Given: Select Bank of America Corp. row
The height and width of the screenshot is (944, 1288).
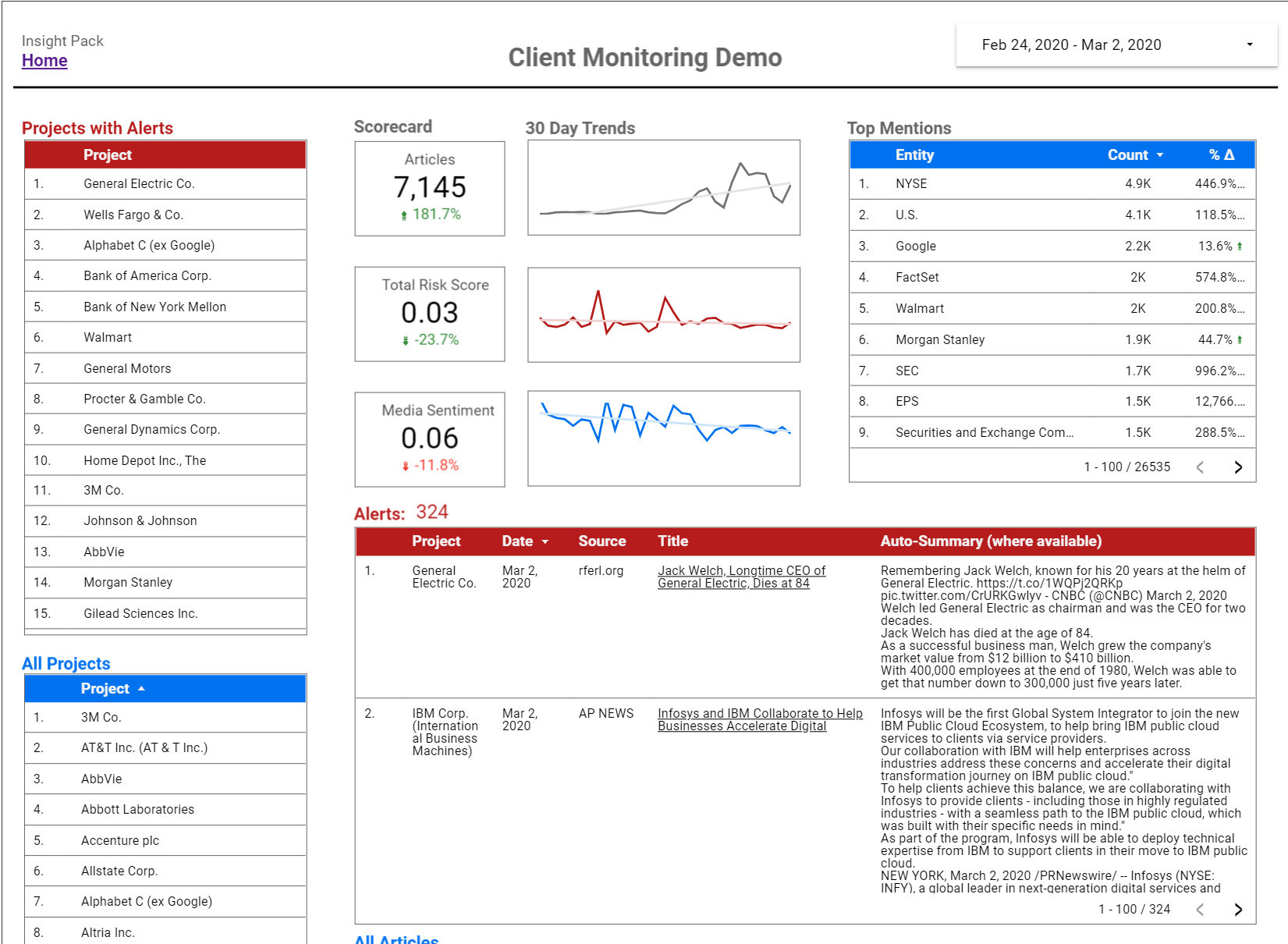Looking at the screenshot, I should (x=165, y=276).
